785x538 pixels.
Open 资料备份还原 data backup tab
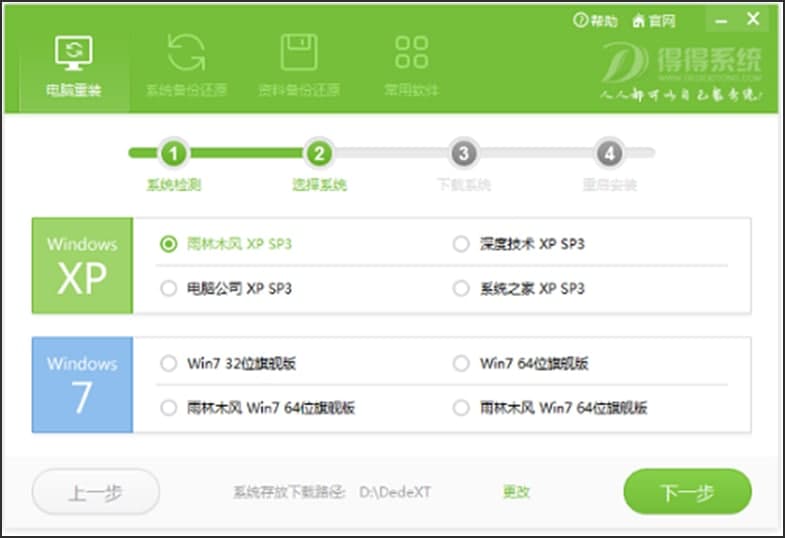(x=299, y=67)
